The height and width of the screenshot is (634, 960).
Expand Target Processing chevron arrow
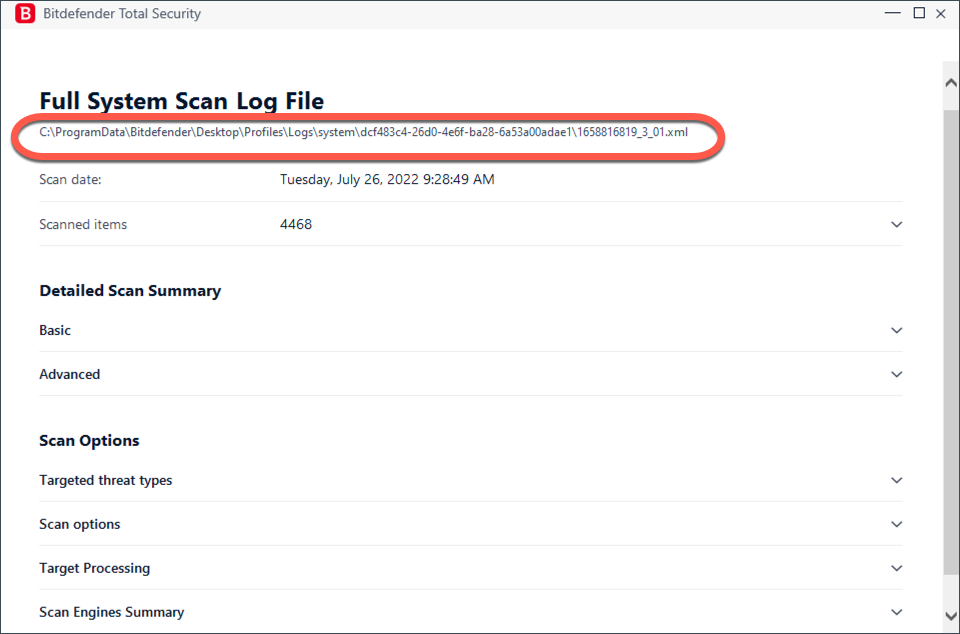896,569
